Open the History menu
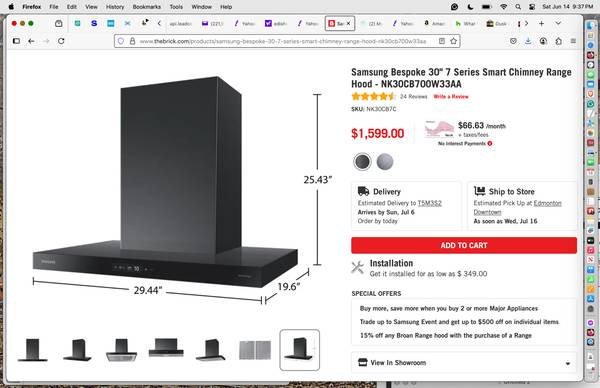 point(115,7)
